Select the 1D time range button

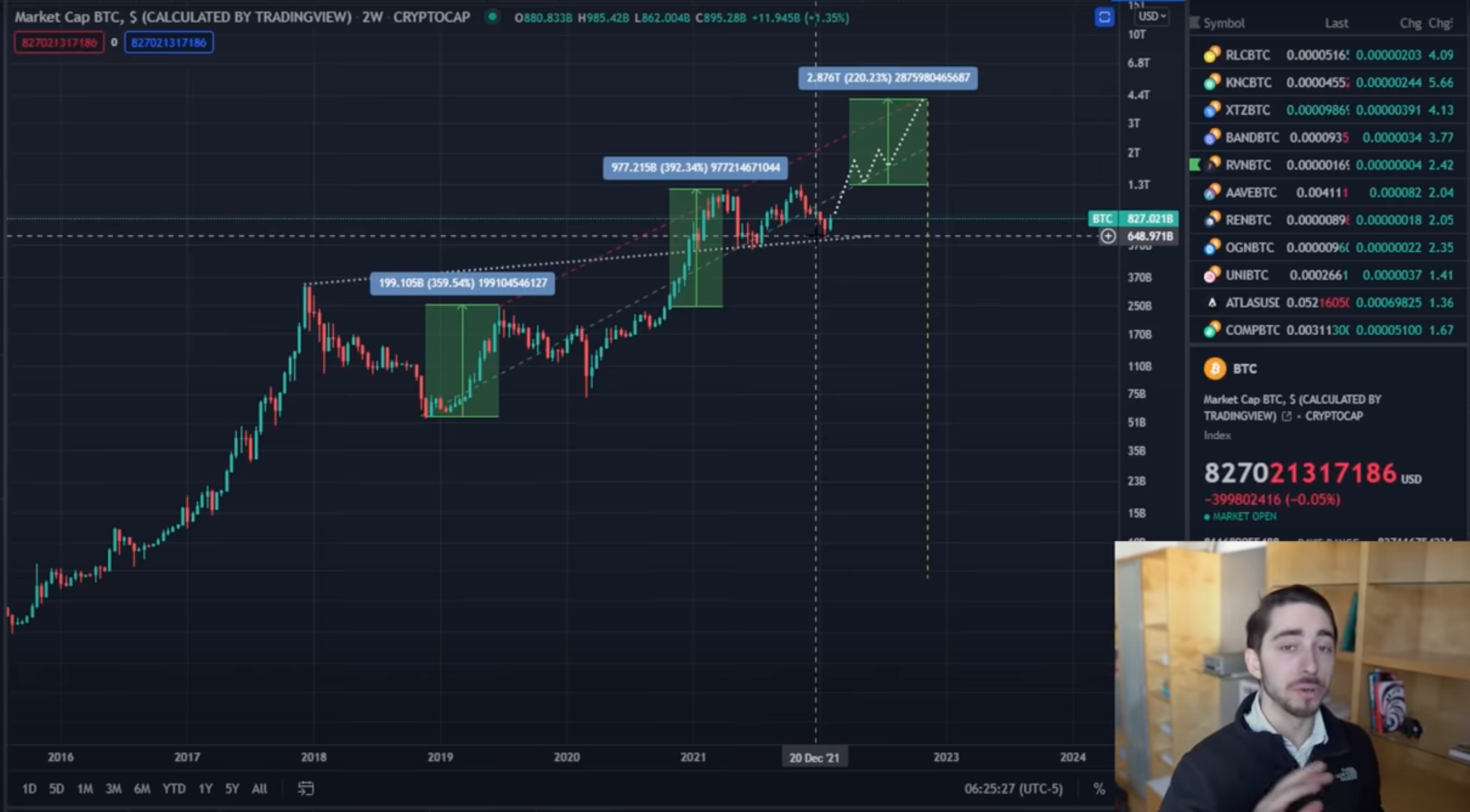[x=29, y=789]
